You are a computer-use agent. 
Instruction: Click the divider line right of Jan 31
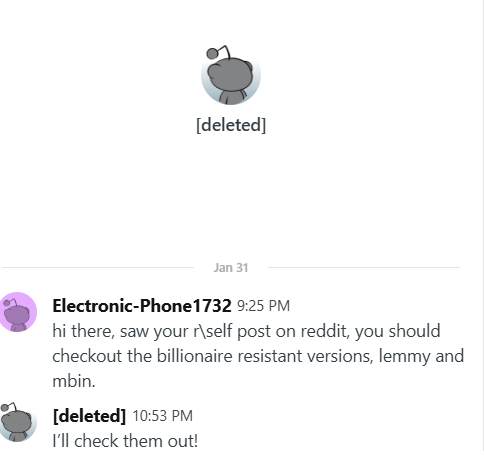coord(364,267)
